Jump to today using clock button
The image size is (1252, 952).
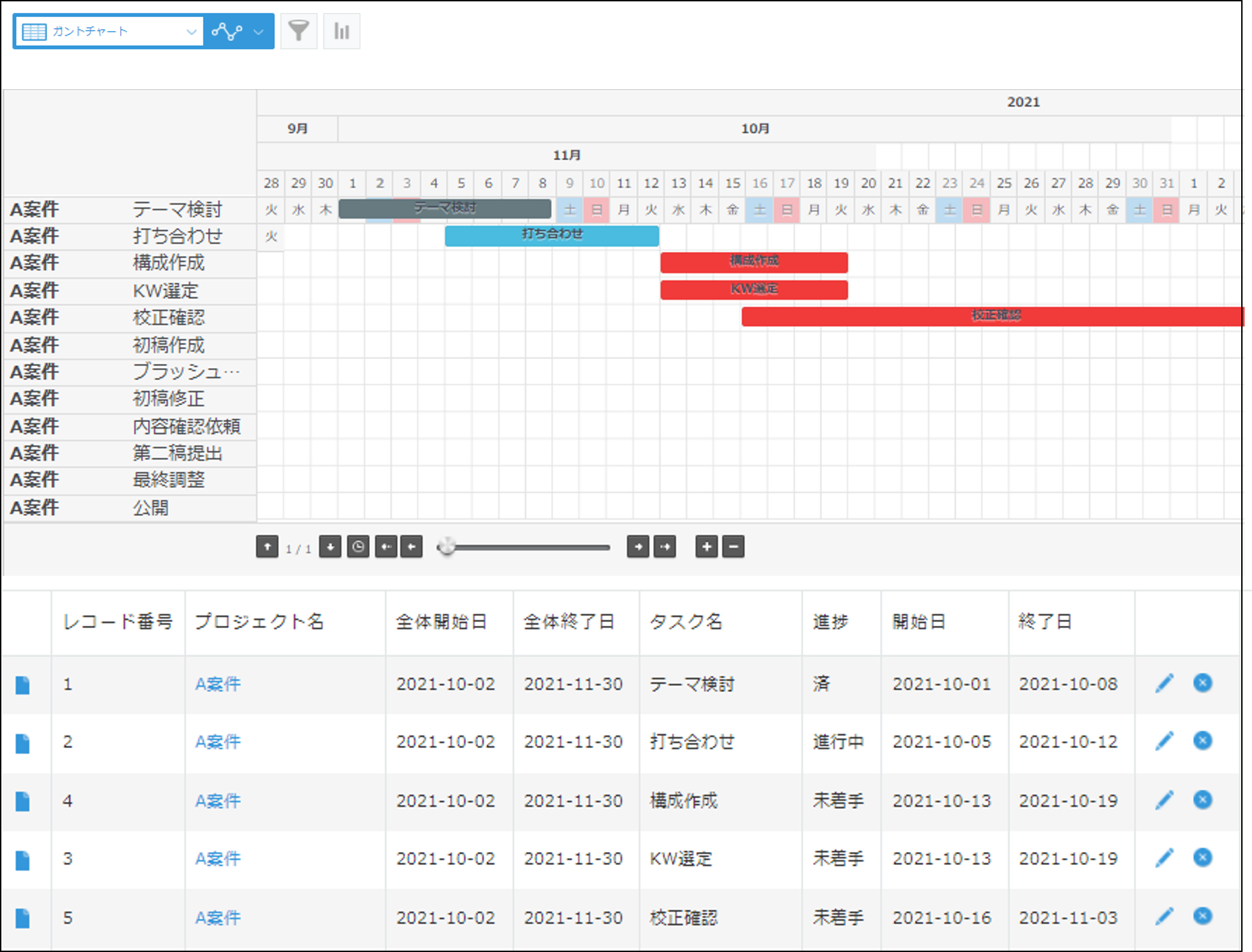coord(358,547)
